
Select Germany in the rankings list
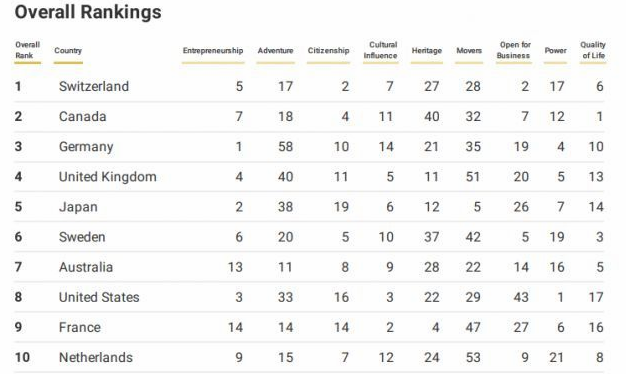pyautogui.click(x=86, y=147)
